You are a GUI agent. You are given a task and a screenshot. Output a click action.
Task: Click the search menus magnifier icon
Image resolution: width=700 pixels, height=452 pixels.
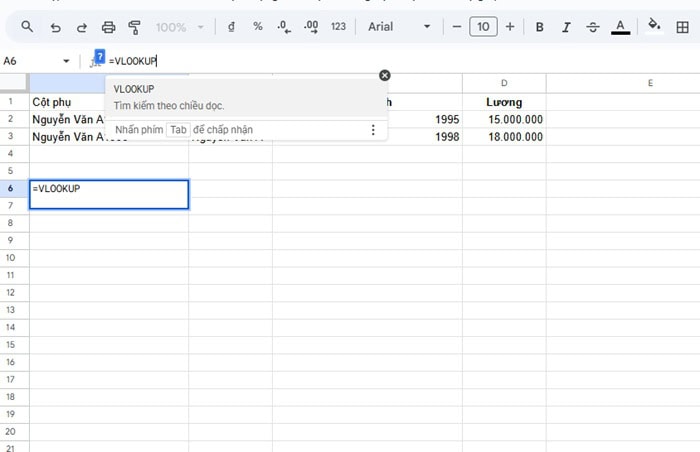point(27,27)
